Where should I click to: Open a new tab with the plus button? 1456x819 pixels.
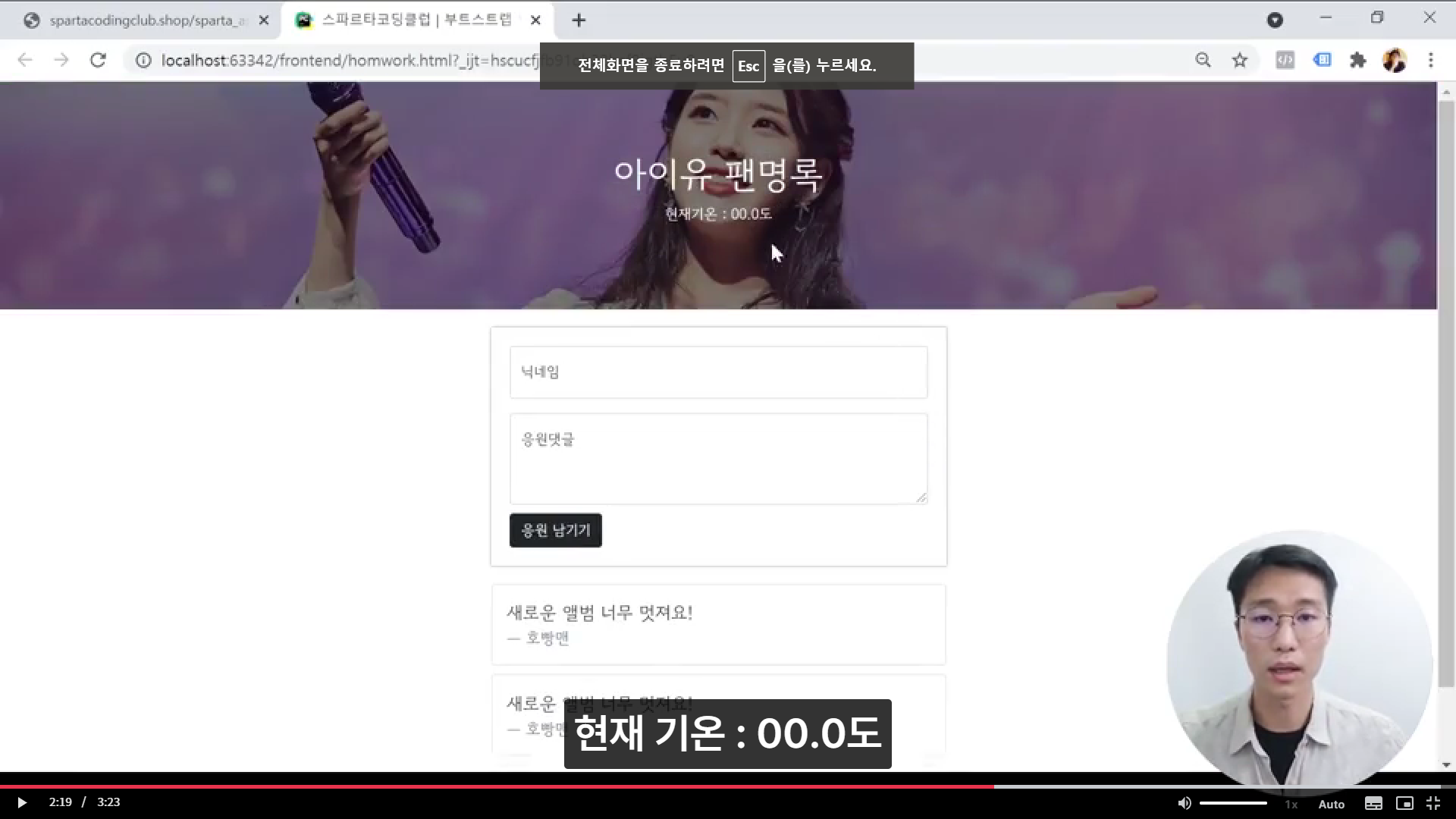(x=579, y=20)
